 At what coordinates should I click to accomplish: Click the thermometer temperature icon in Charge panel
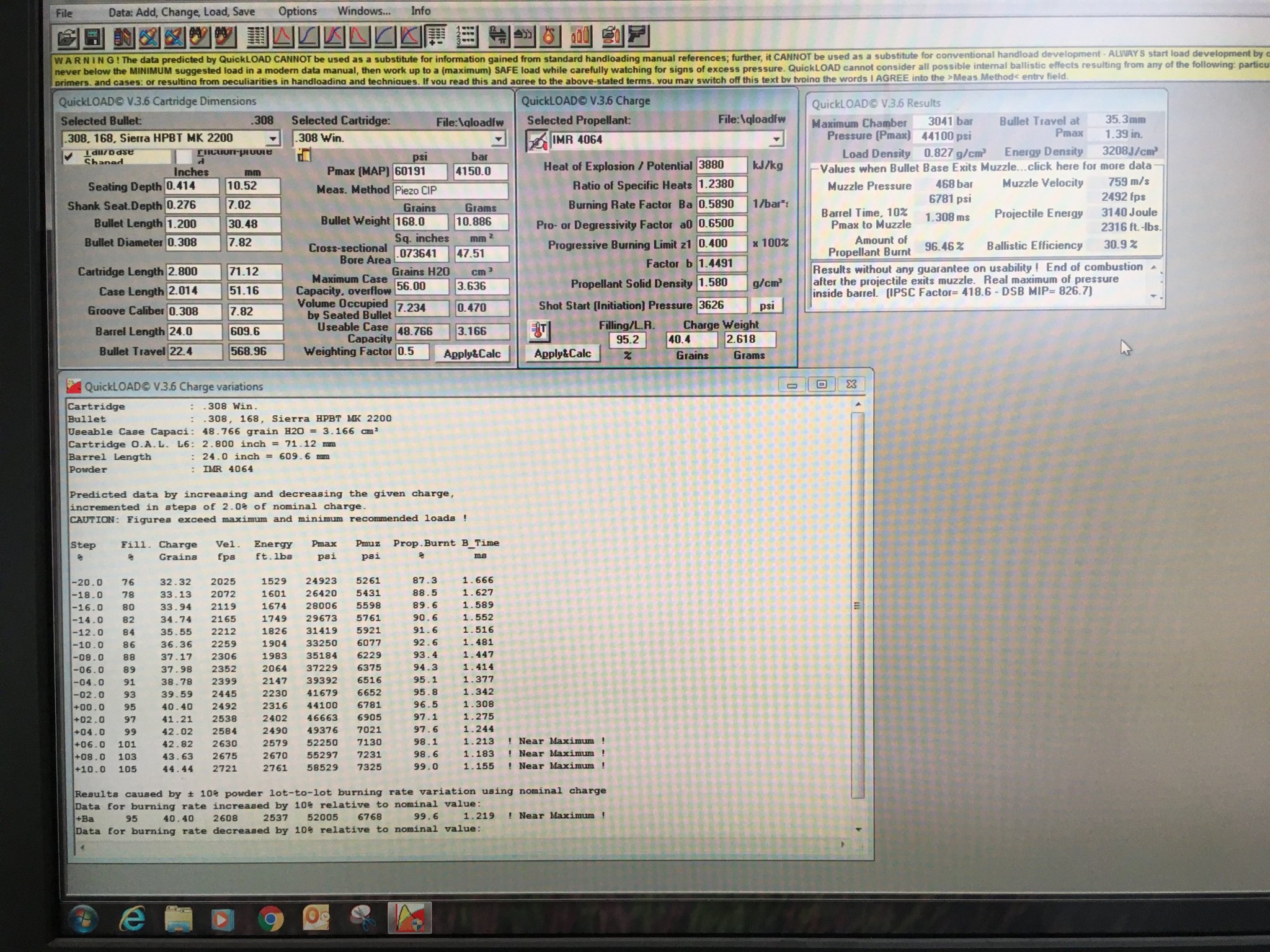pos(538,331)
